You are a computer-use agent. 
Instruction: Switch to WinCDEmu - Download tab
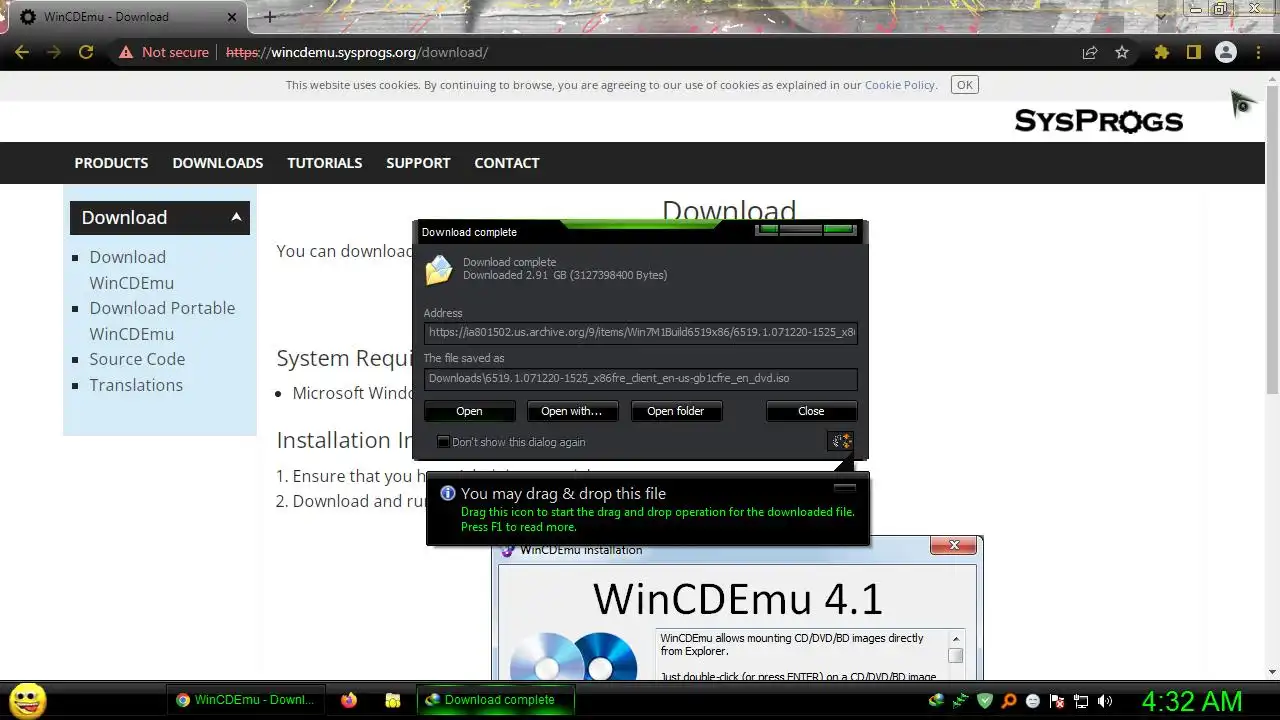[x=128, y=17]
